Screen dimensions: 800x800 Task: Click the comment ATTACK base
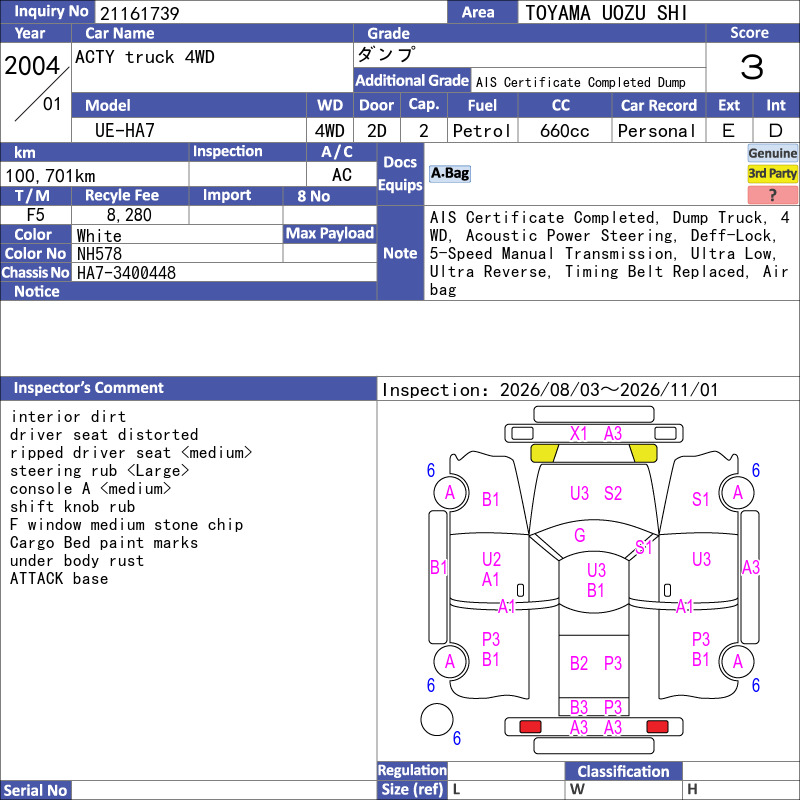click(59, 579)
